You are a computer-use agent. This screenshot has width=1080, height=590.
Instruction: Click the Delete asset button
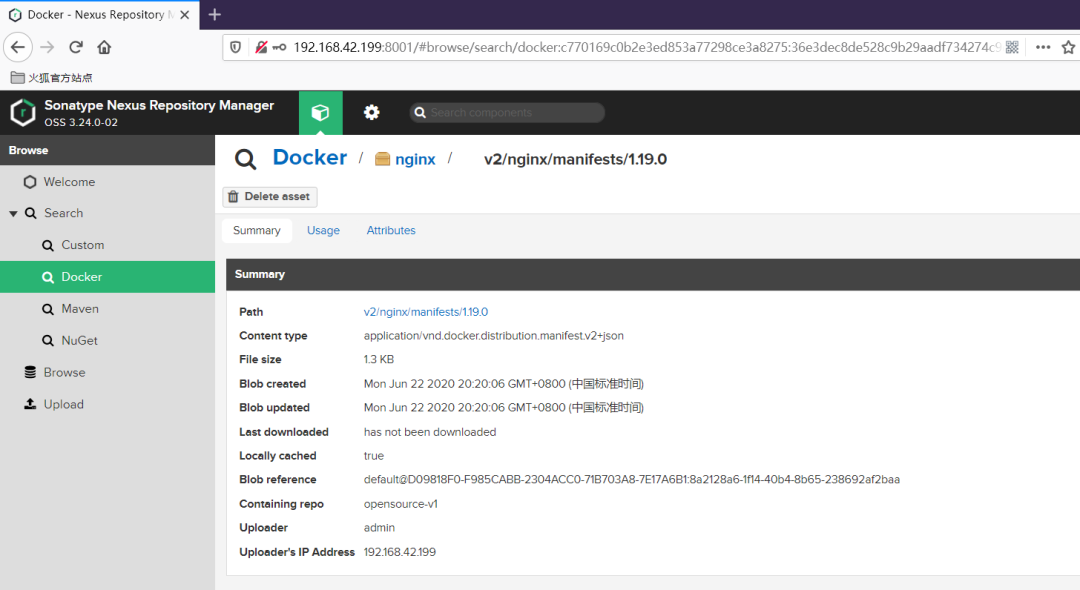[270, 197]
